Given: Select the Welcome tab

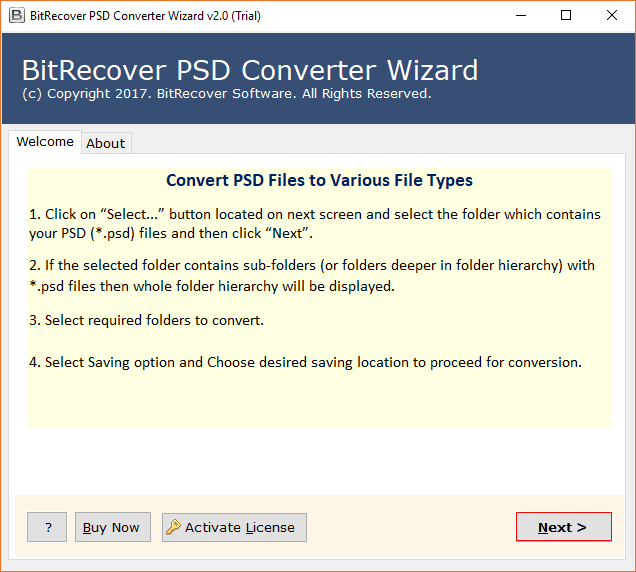Looking at the screenshot, I should point(45,142).
